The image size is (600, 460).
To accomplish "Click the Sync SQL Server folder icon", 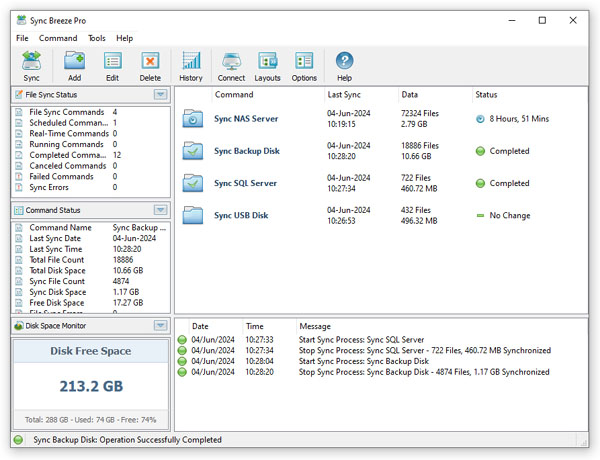I will (x=193, y=183).
